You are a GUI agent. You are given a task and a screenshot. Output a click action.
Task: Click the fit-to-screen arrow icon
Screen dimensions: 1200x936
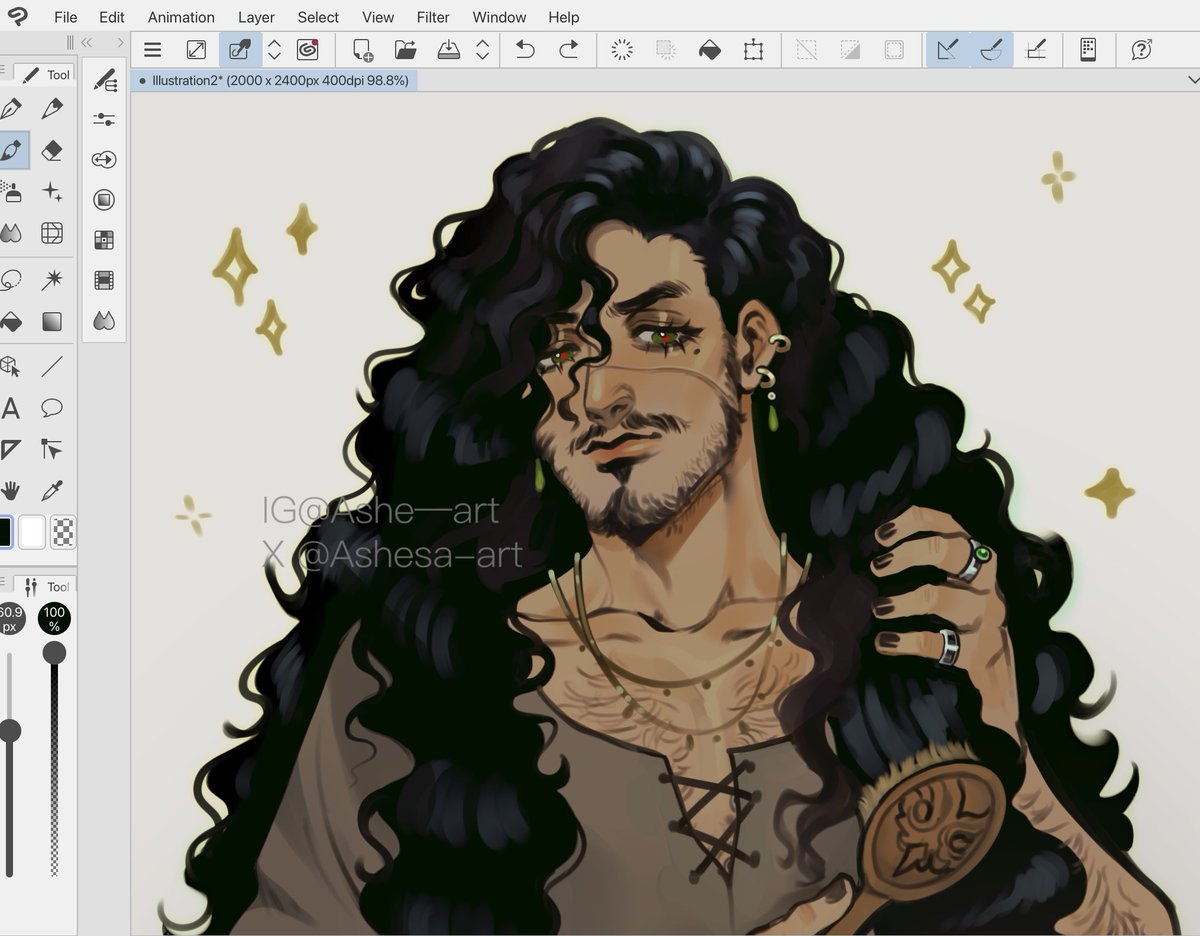coord(197,50)
